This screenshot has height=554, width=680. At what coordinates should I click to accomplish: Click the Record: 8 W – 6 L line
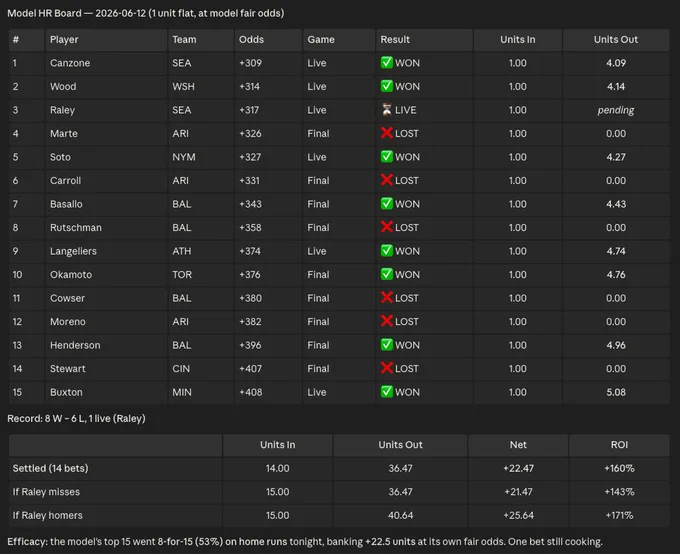click(x=76, y=419)
